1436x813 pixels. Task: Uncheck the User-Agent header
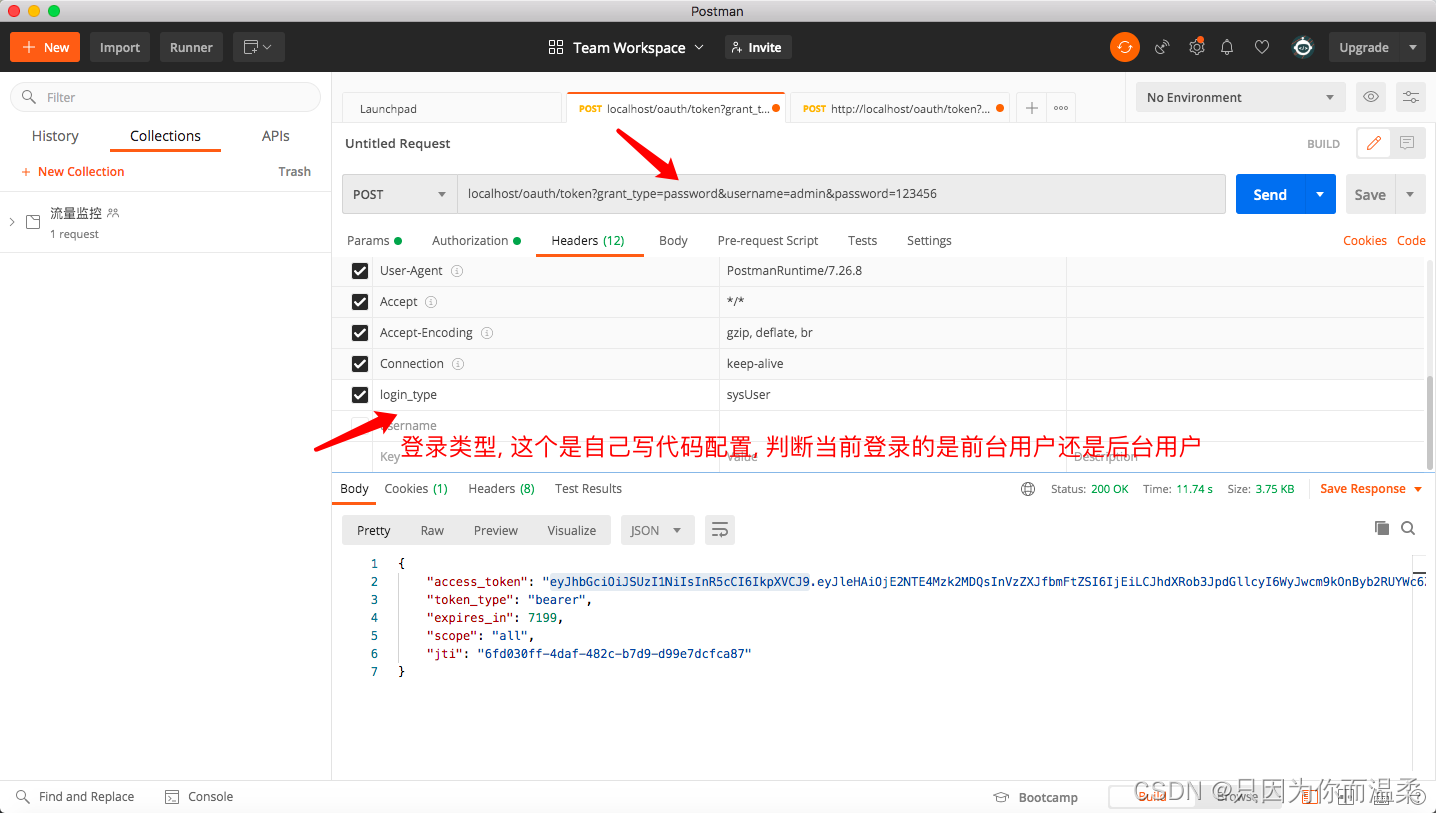point(360,271)
